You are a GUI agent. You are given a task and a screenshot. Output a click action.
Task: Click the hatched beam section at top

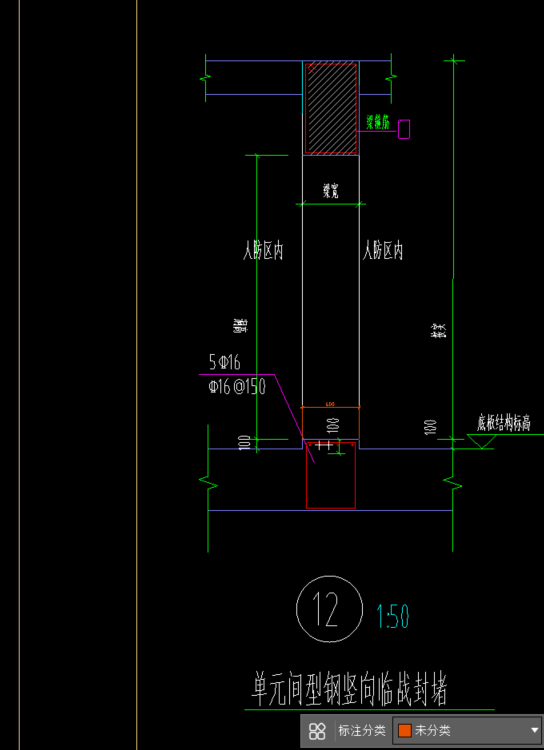(x=331, y=108)
